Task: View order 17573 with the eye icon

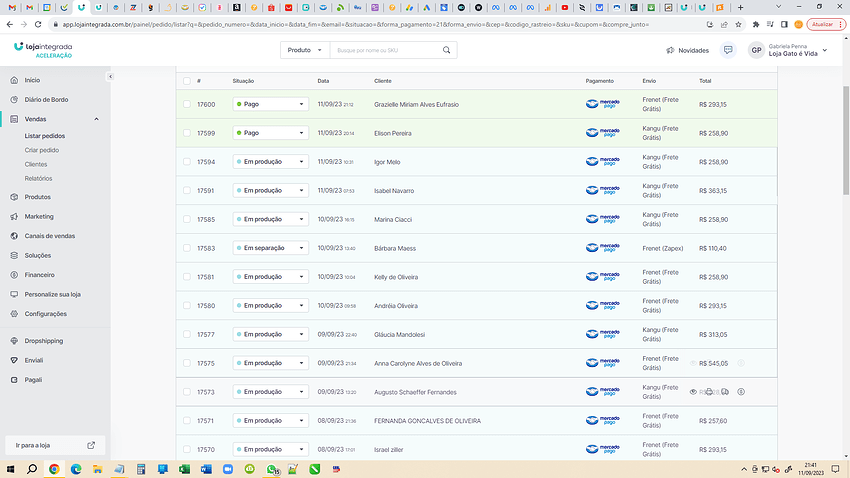Action: pyautogui.click(x=693, y=392)
